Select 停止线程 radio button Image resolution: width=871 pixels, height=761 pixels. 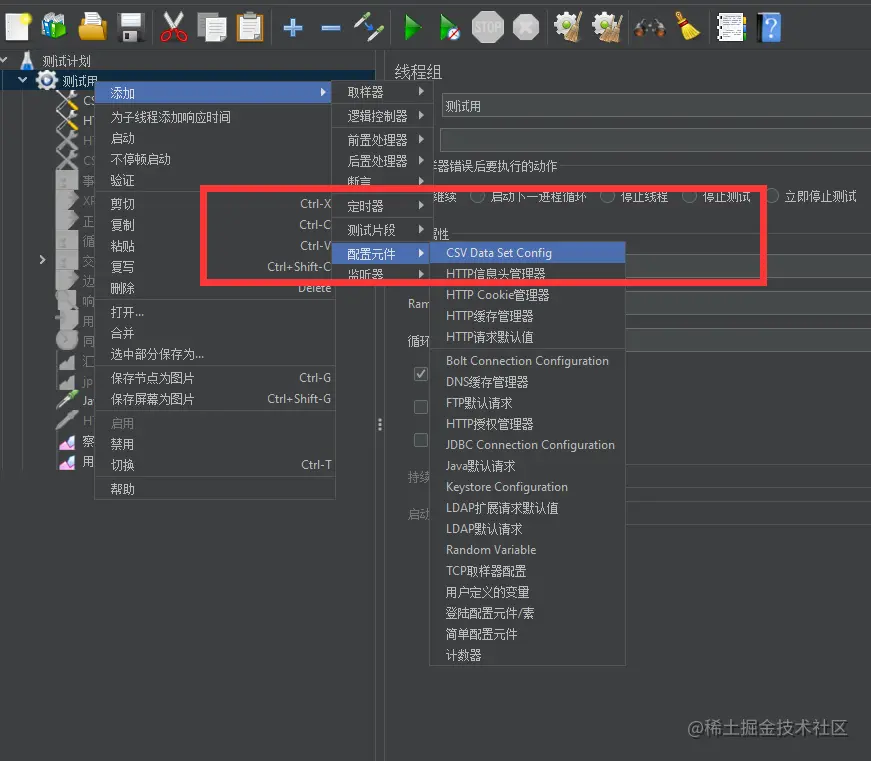607,196
